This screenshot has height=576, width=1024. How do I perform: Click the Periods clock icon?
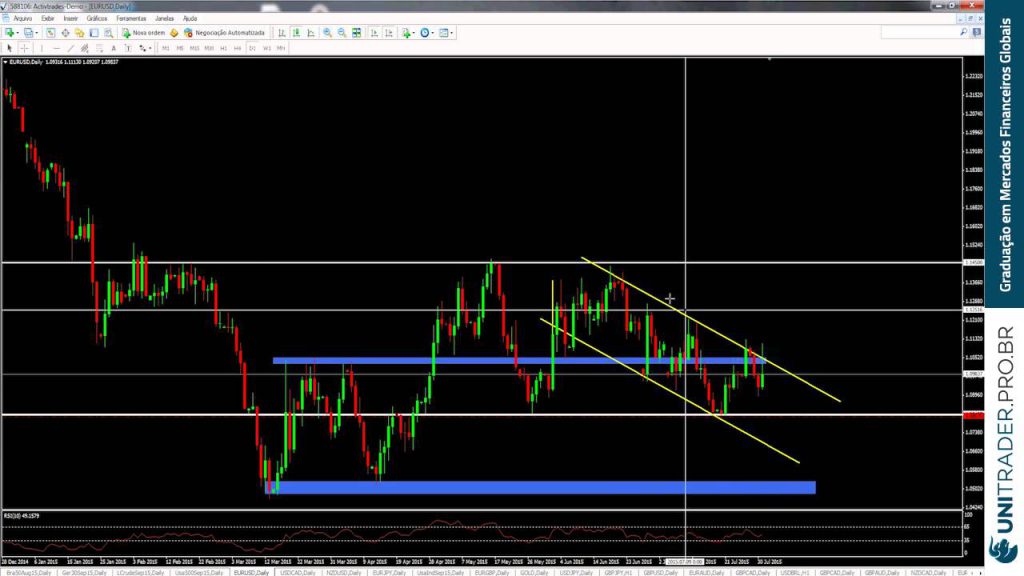pos(424,33)
